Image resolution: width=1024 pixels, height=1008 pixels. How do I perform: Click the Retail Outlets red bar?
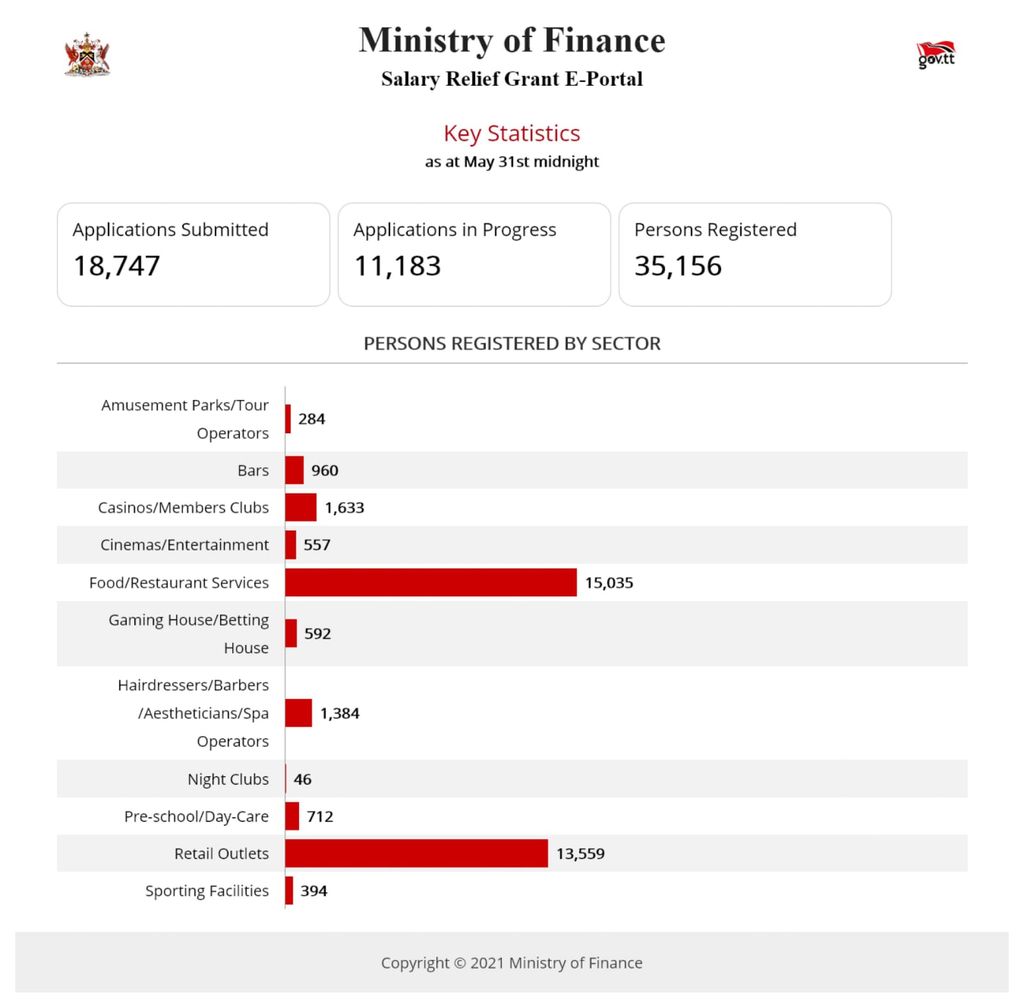416,853
